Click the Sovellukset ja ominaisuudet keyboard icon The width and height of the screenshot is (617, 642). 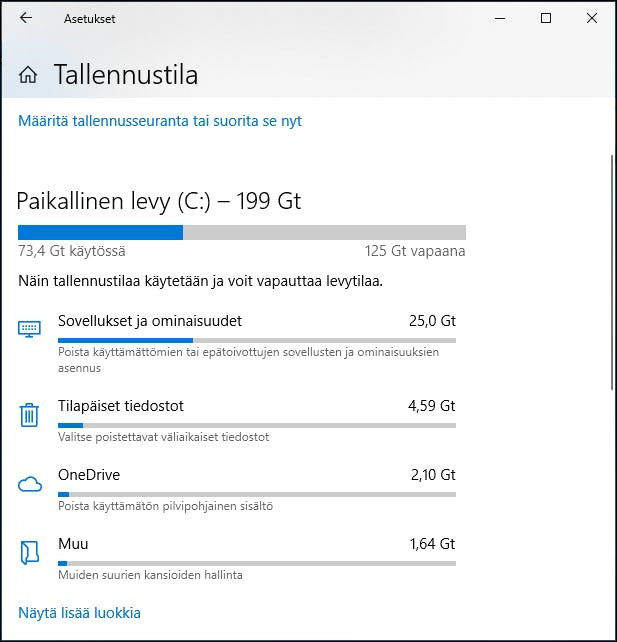click(x=29, y=329)
